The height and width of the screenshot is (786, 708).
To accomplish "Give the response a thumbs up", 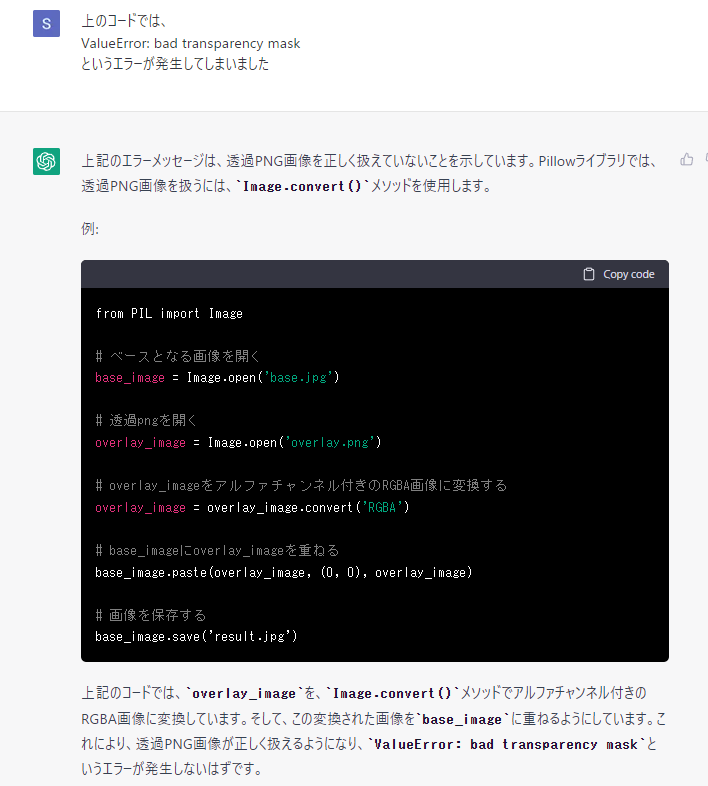I will pyautogui.click(x=686, y=159).
